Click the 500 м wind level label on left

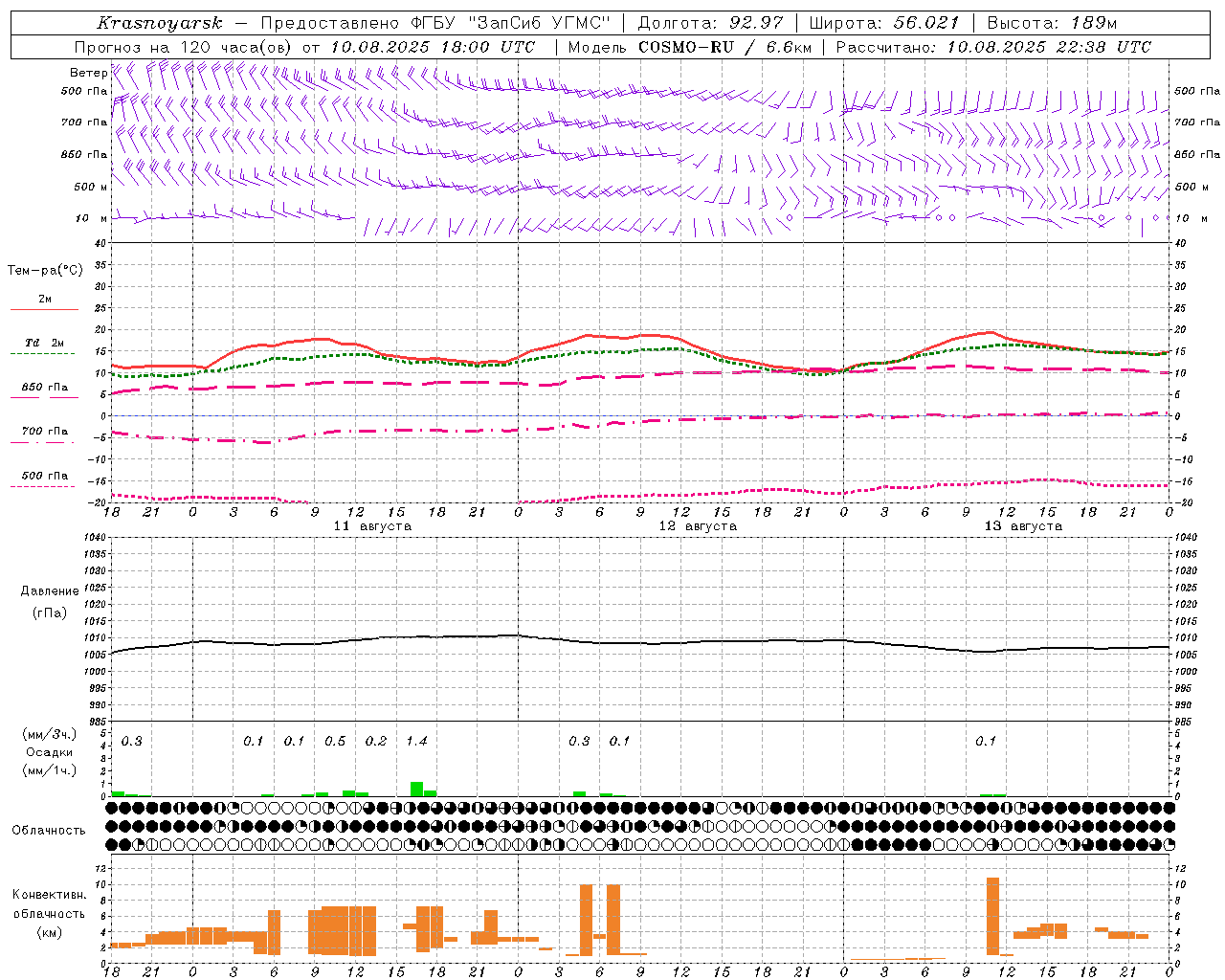pyautogui.click(x=91, y=187)
